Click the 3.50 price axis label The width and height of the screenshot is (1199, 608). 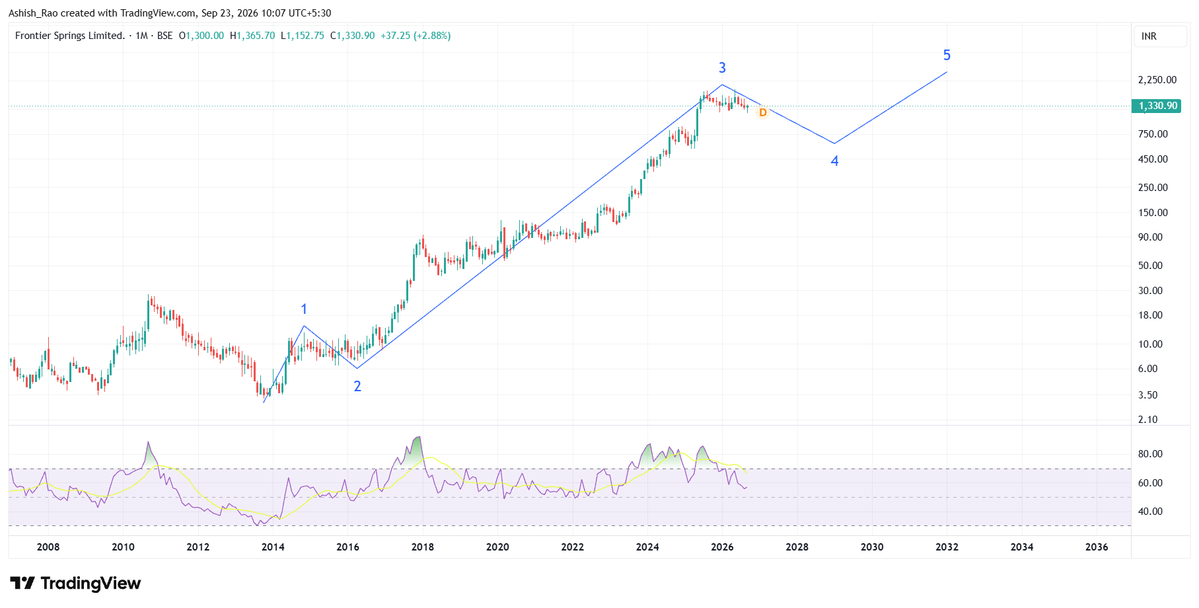click(x=1149, y=395)
